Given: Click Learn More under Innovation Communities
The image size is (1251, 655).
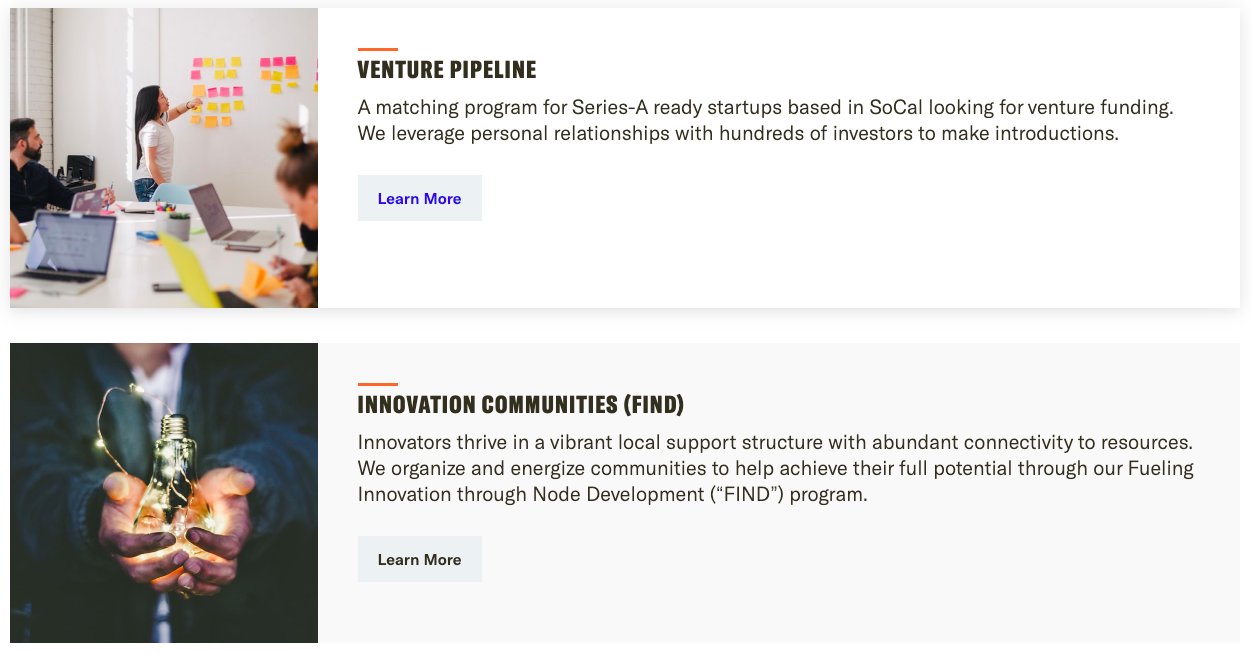Looking at the screenshot, I should click(x=419, y=559).
